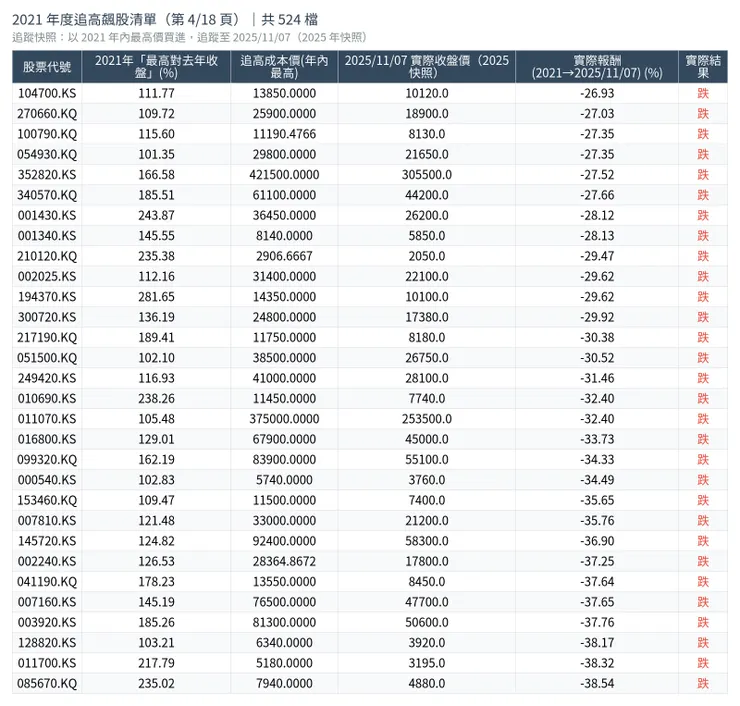The width and height of the screenshot is (740, 706).
Task: Select stock code 145720.KS
Action: [x=47, y=541]
